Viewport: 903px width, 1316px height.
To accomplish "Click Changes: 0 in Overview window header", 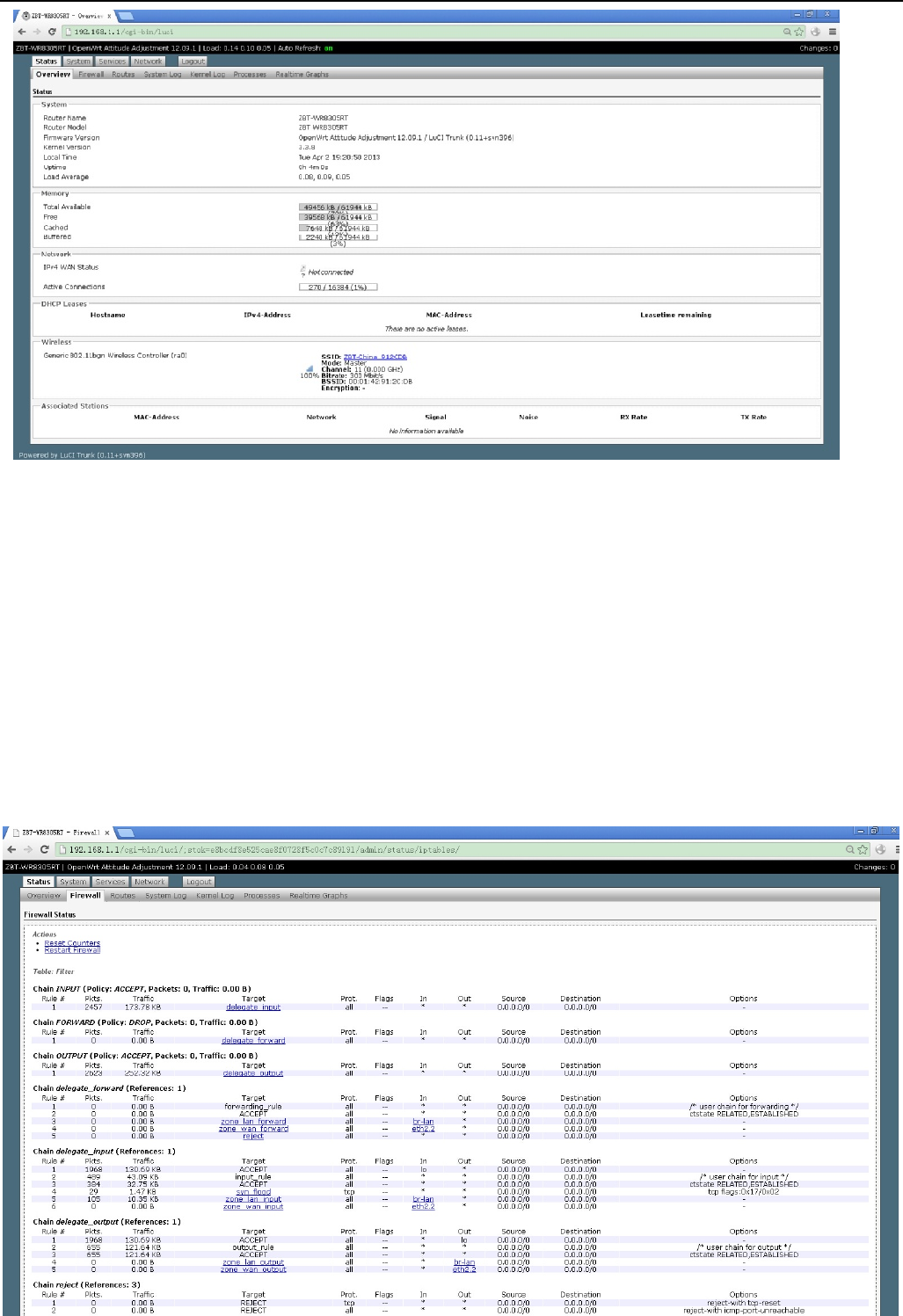I will [x=819, y=48].
